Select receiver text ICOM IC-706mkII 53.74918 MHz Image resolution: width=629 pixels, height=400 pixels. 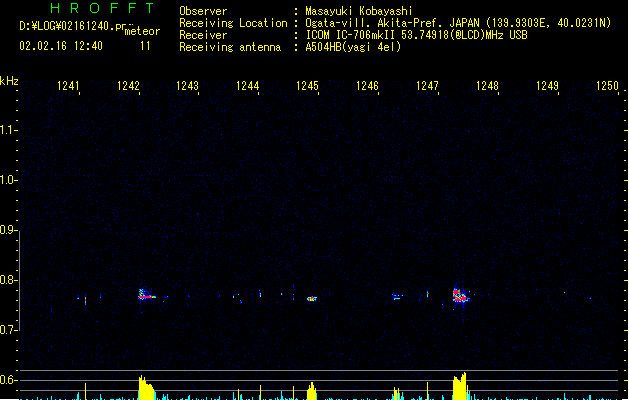416,35
